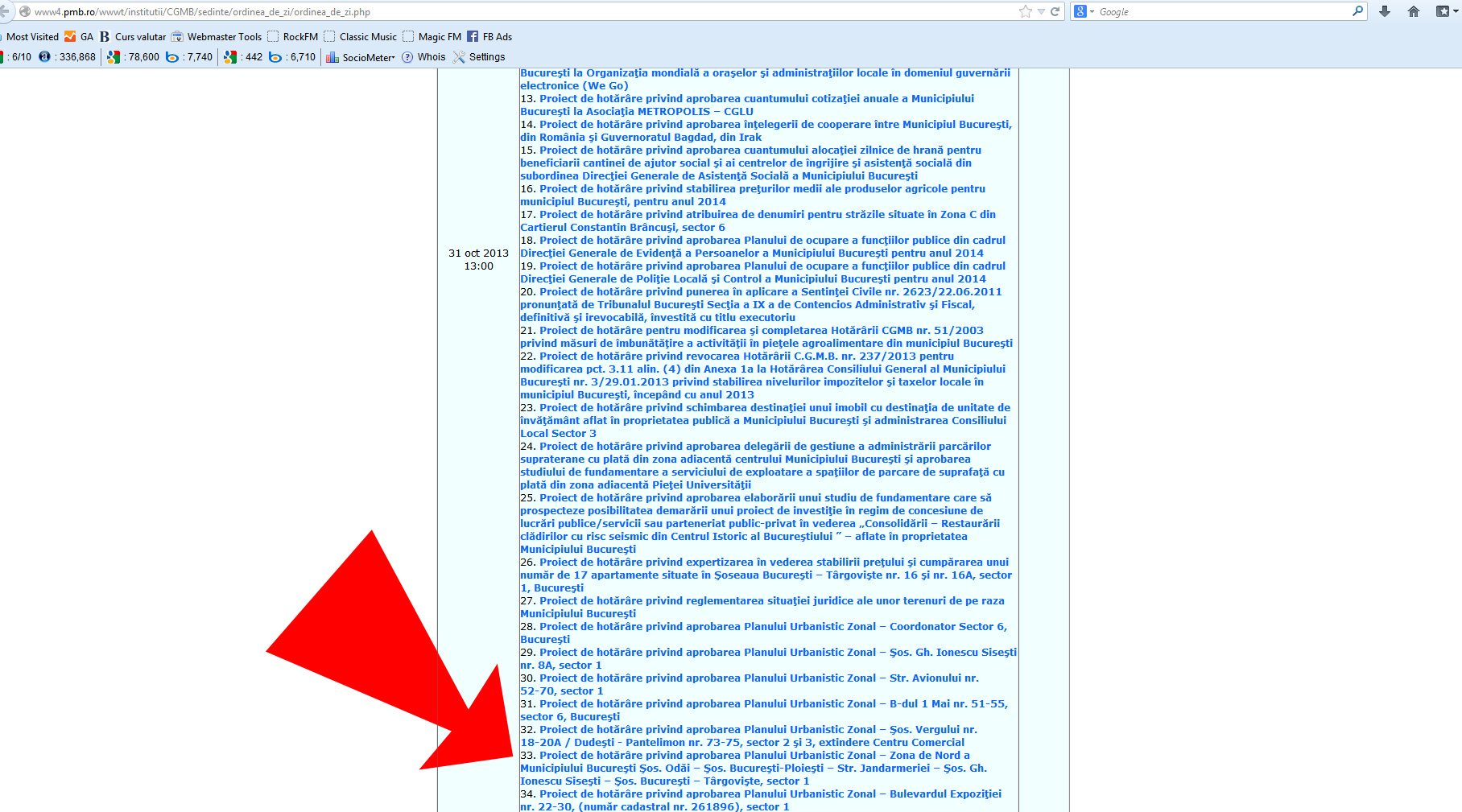1462x812 pixels.
Task: Open the Webmaster Tools bookmark
Action: click(x=217, y=36)
